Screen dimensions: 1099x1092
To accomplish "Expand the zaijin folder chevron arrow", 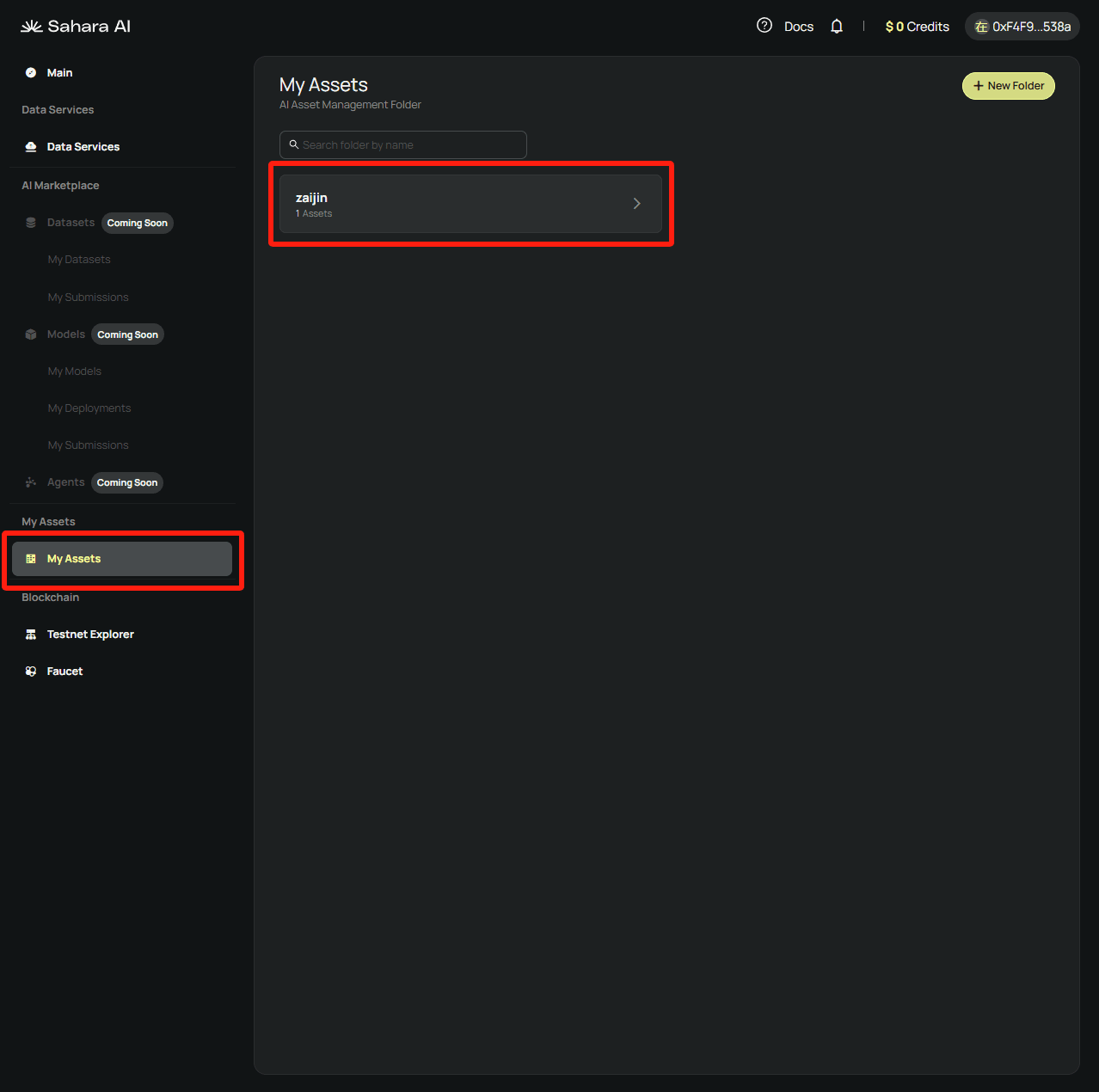I will tap(637, 204).
